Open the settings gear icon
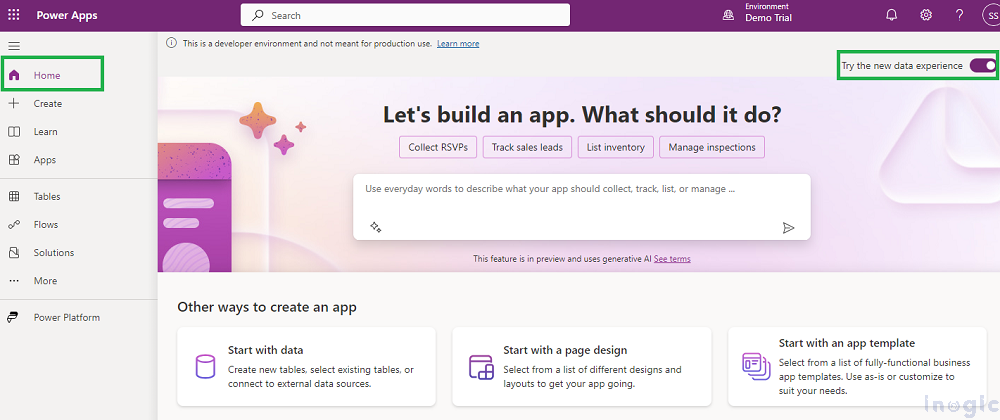Screen dimensions: 1000x420 pos(926,15)
